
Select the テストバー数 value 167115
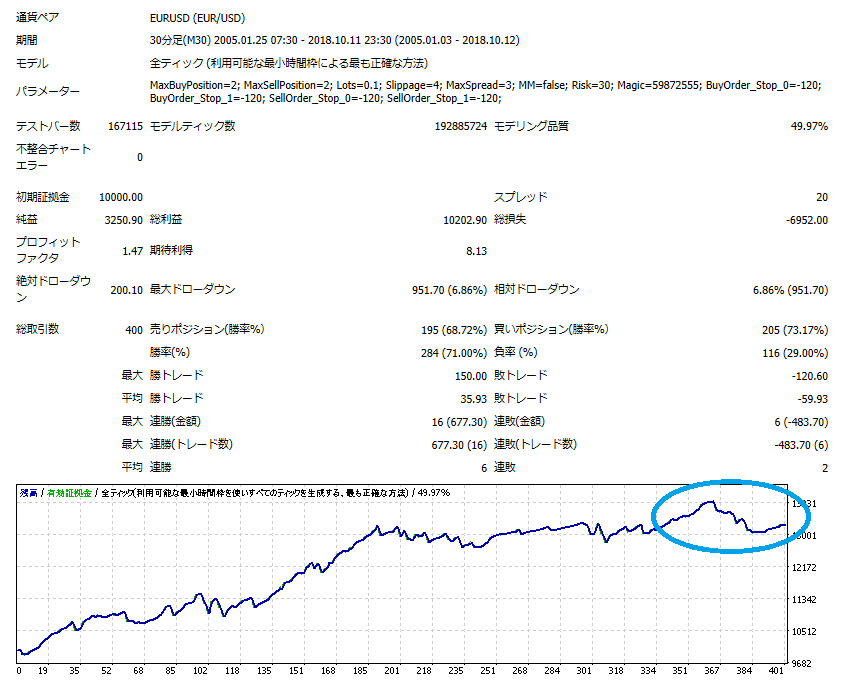126,127
